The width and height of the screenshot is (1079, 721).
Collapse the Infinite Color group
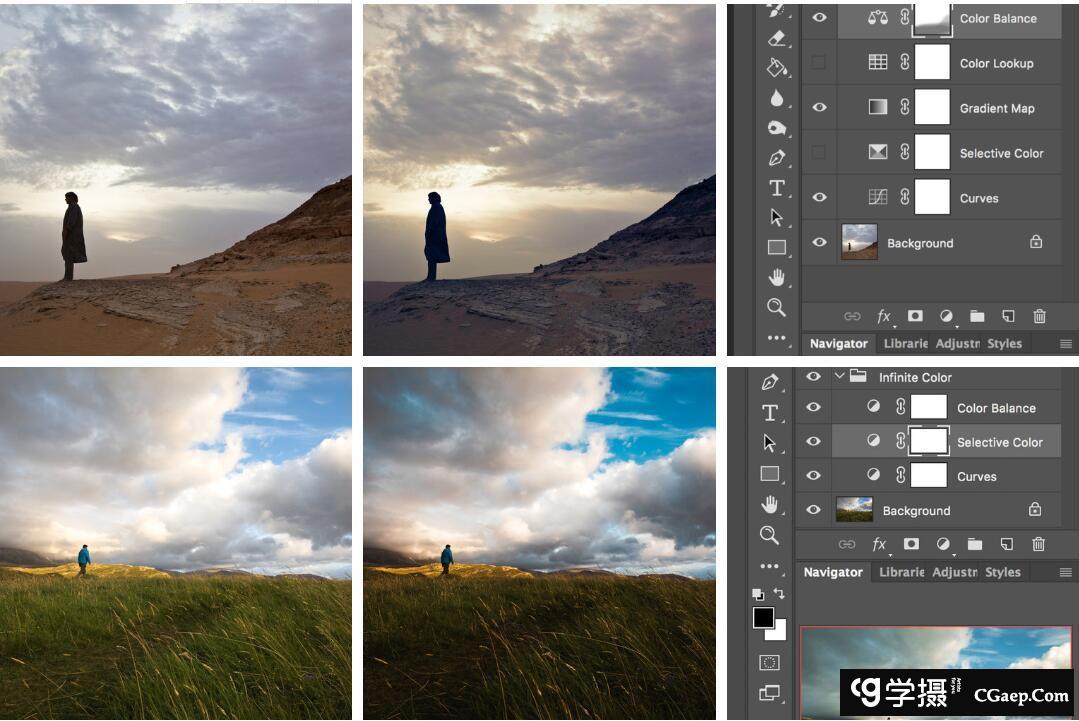click(839, 377)
